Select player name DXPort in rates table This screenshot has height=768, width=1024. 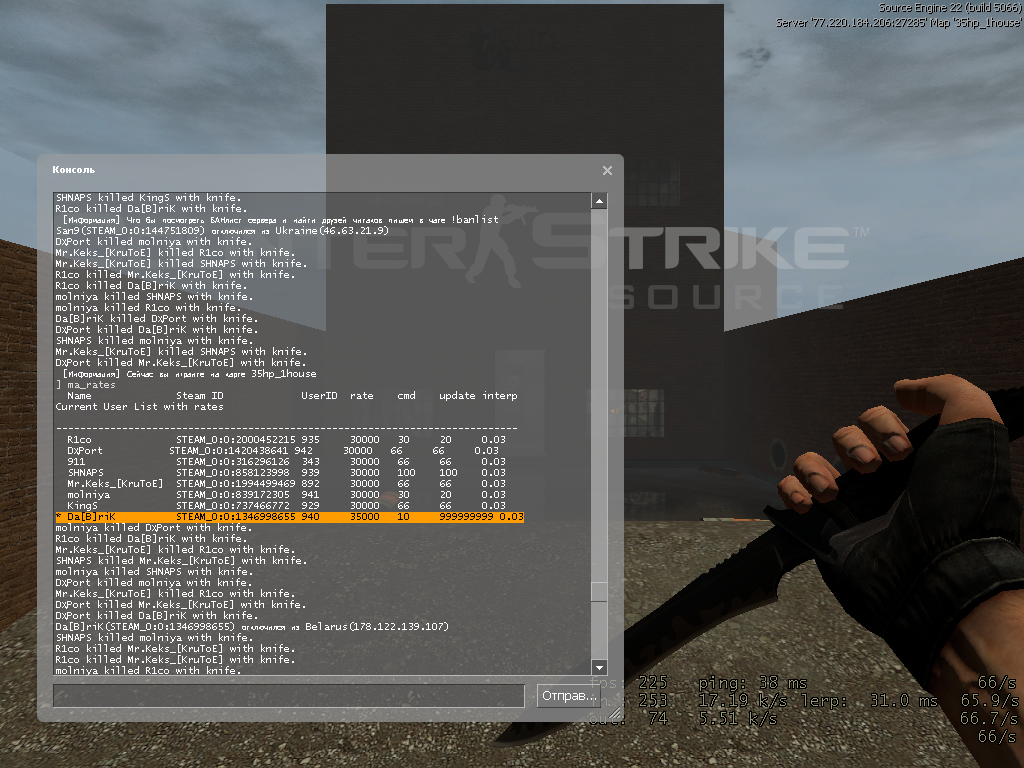85,451
